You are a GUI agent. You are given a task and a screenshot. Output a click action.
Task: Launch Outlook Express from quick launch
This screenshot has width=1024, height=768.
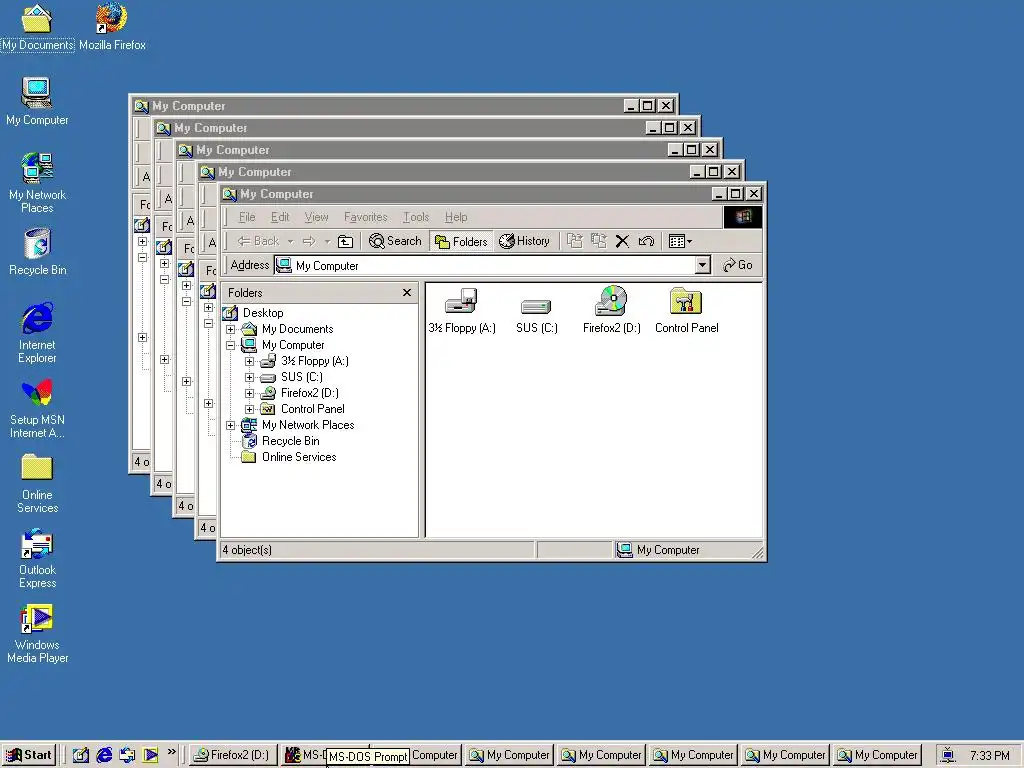click(127, 755)
